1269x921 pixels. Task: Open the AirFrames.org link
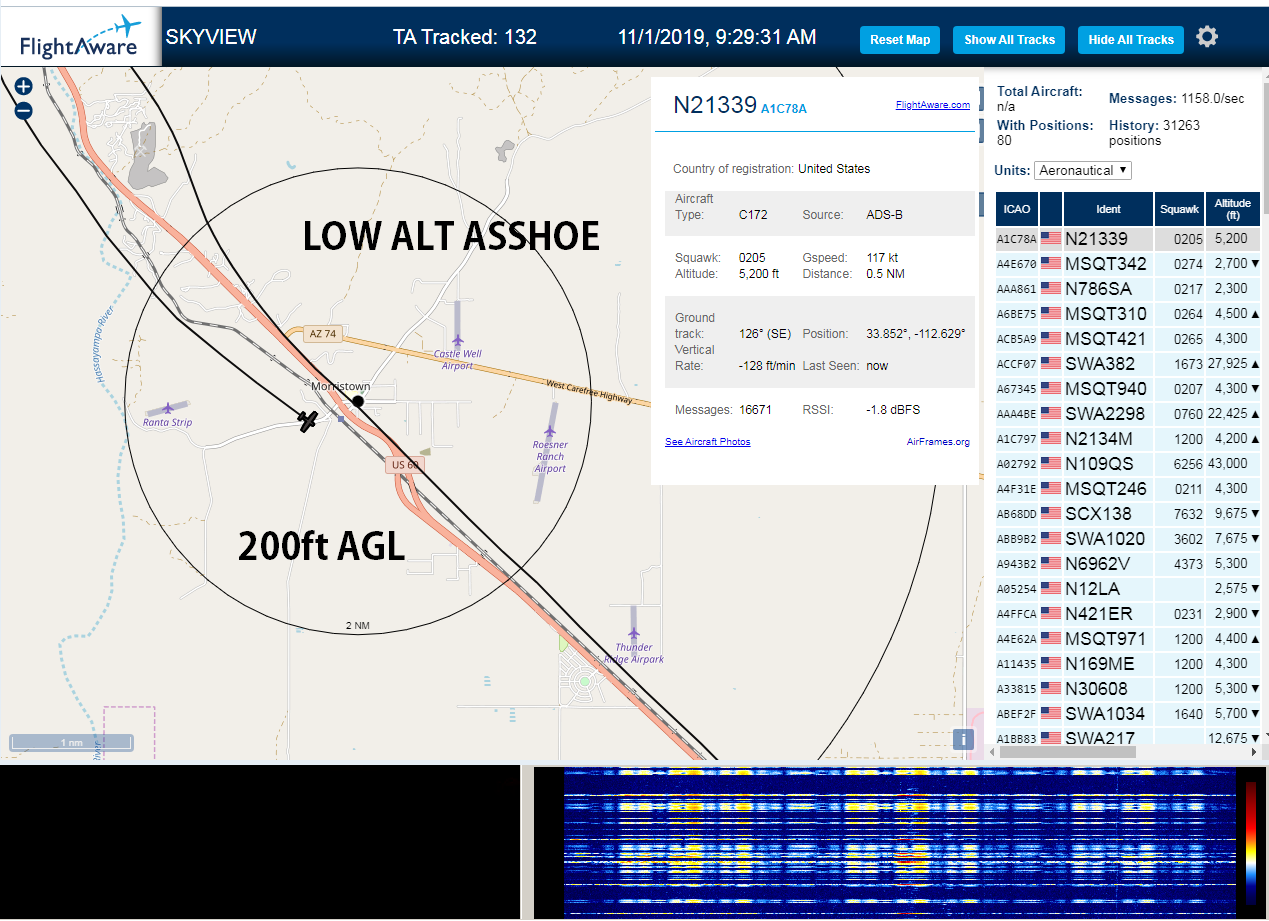click(x=938, y=442)
